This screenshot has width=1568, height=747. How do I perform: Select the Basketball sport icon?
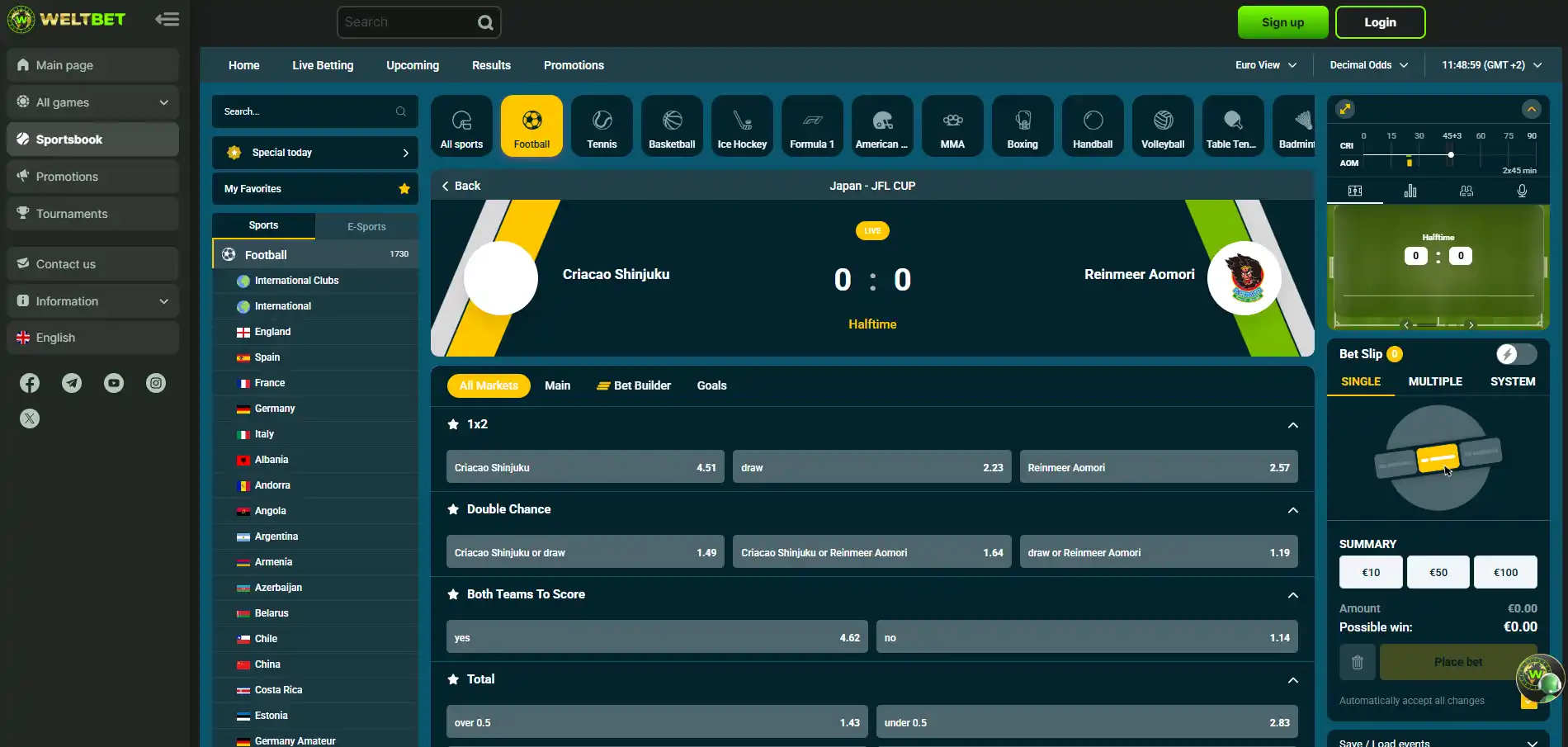[x=672, y=126]
